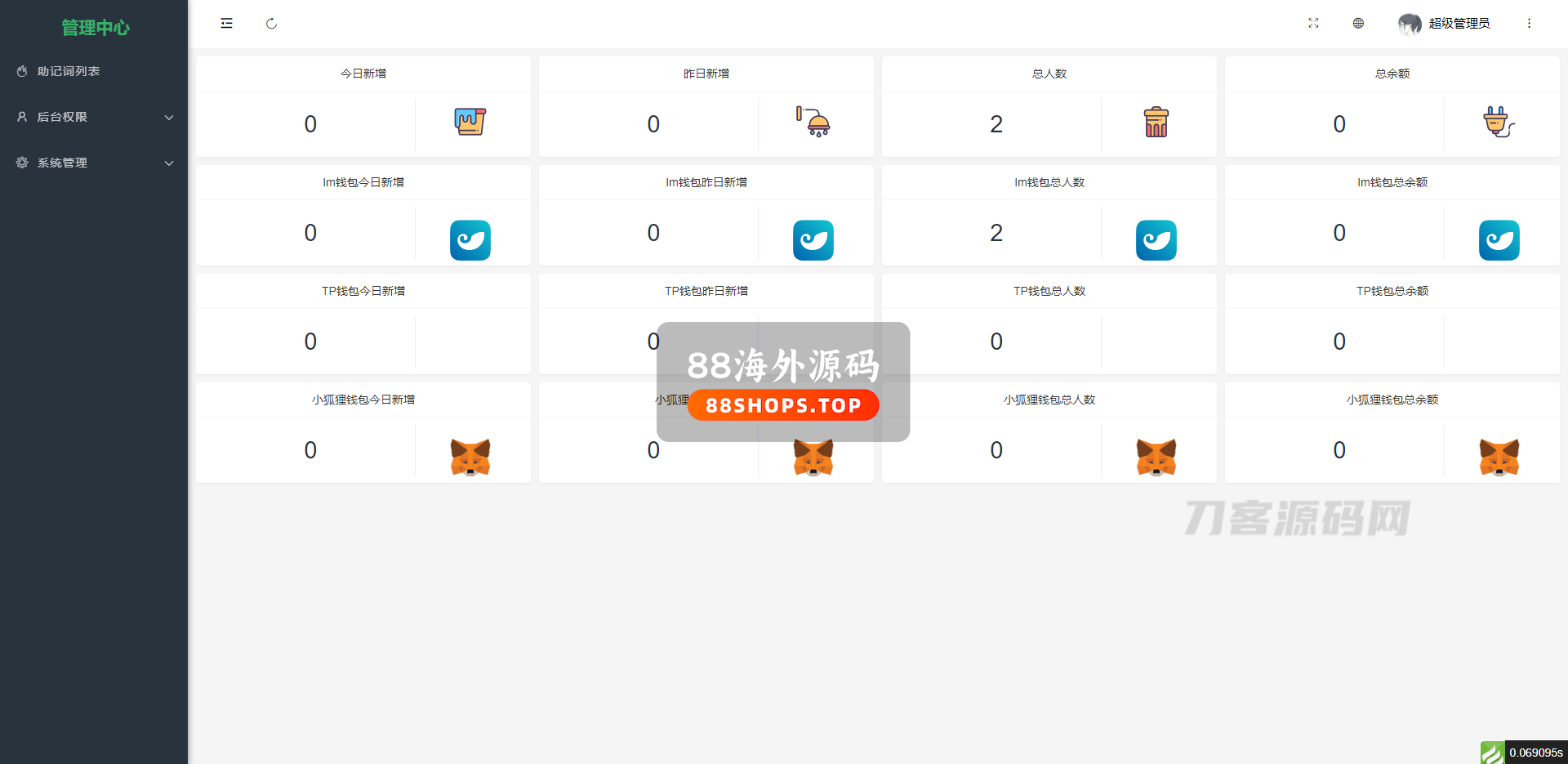Click the imToken icon under Im钱包今日新增
This screenshot has height=764, width=1568.
click(470, 240)
